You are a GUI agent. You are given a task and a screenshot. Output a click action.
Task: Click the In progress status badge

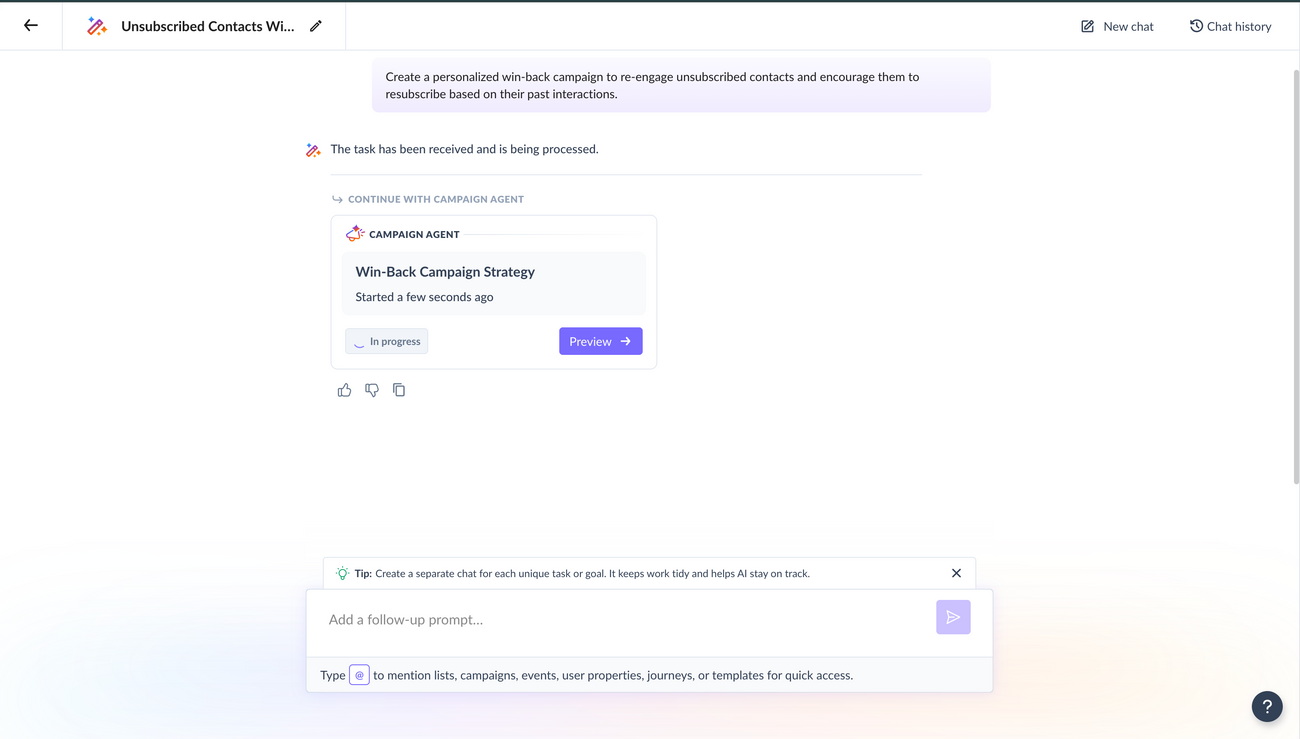[387, 341]
